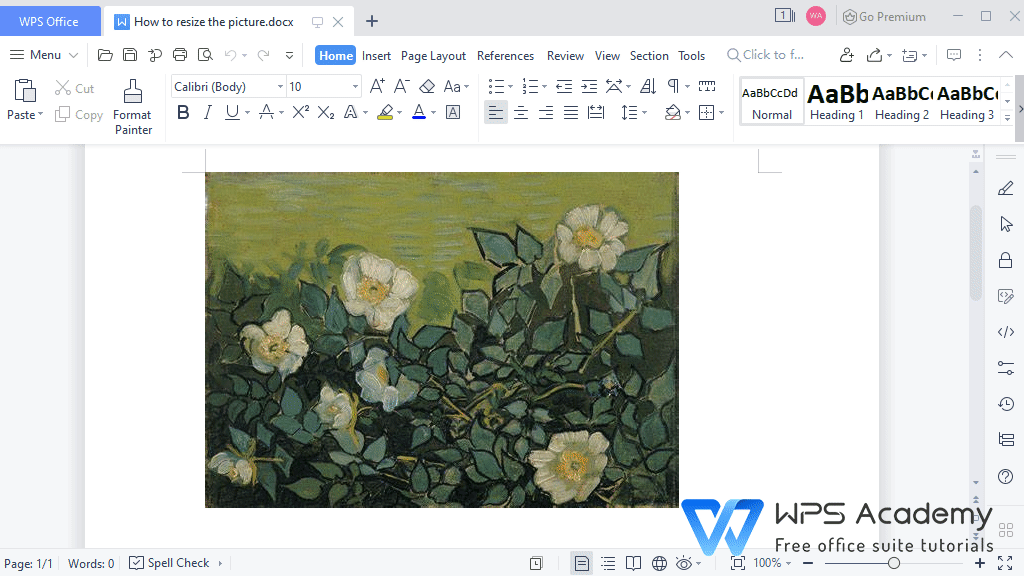Click the command search field

click(x=765, y=55)
